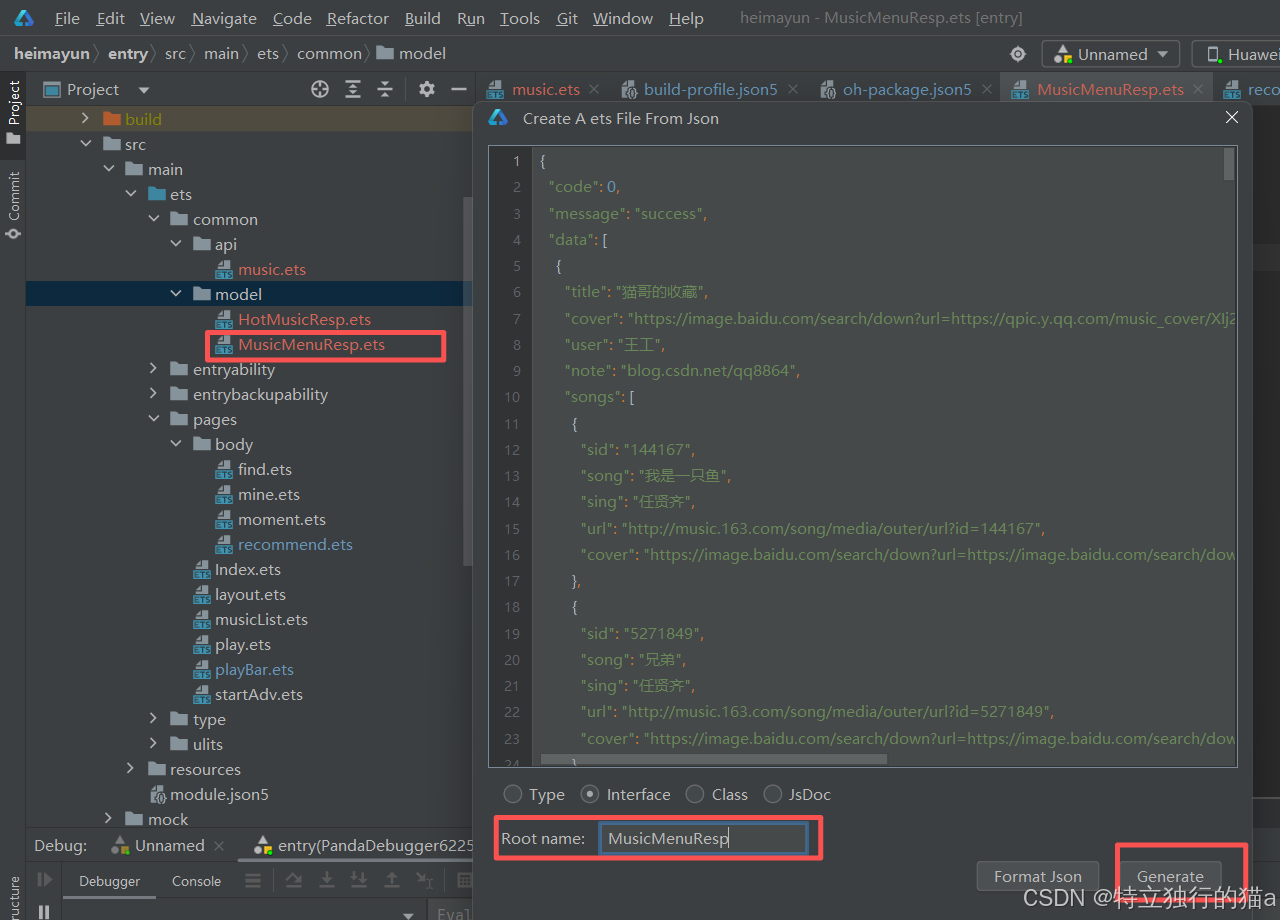The width and height of the screenshot is (1280, 920).
Task: Close the Create A ets File dialog
Action: [x=1232, y=117]
